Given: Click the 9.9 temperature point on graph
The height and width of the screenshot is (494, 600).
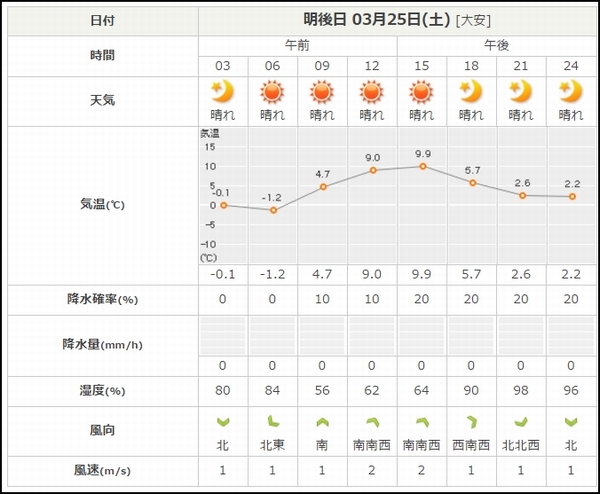Looking at the screenshot, I should [x=422, y=166].
